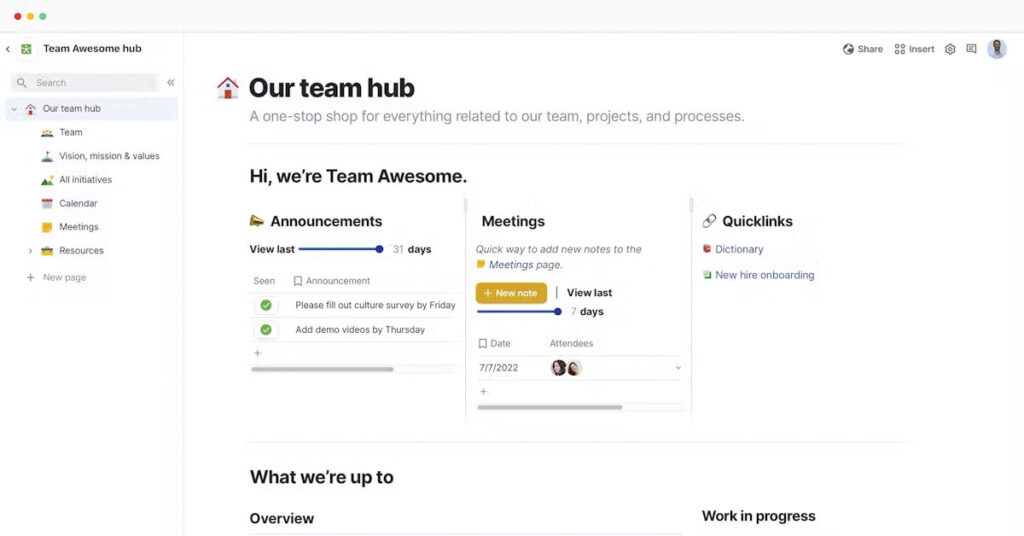The height and width of the screenshot is (536, 1024).
Task: Click the All initiatives mountain icon
Action: click(47, 180)
